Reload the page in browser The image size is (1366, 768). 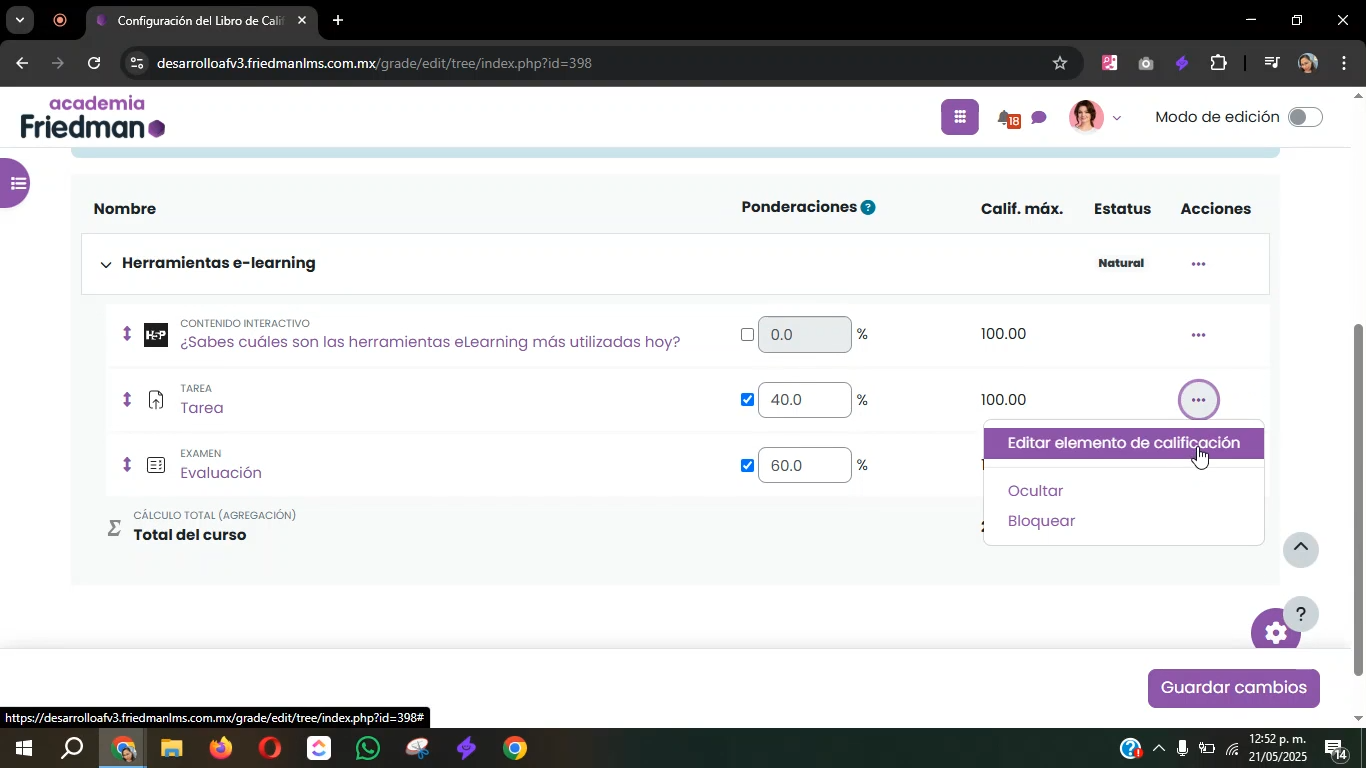tap(94, 63)
